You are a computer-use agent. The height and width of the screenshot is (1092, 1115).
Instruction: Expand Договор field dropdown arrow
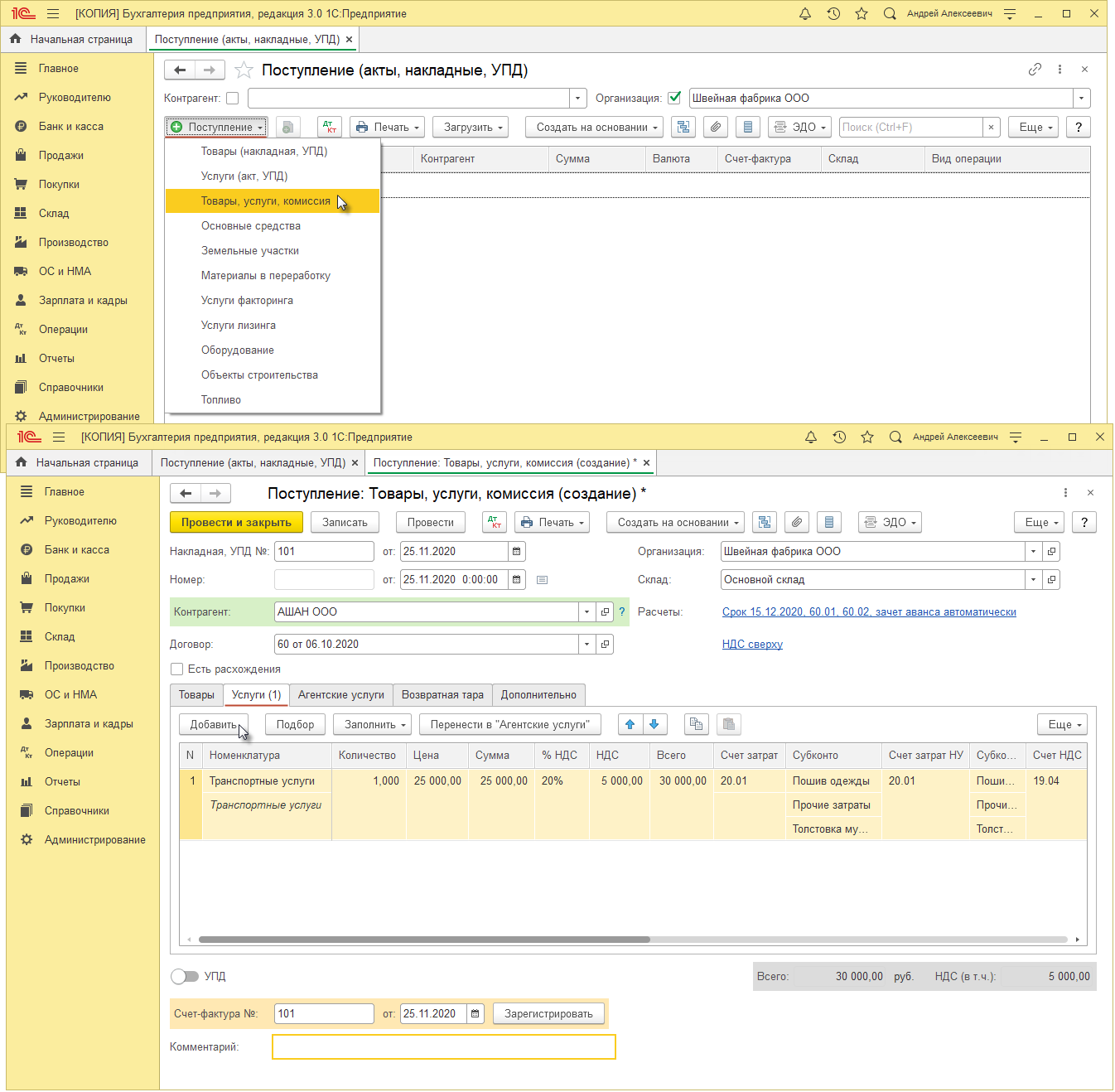coord(587,644)
